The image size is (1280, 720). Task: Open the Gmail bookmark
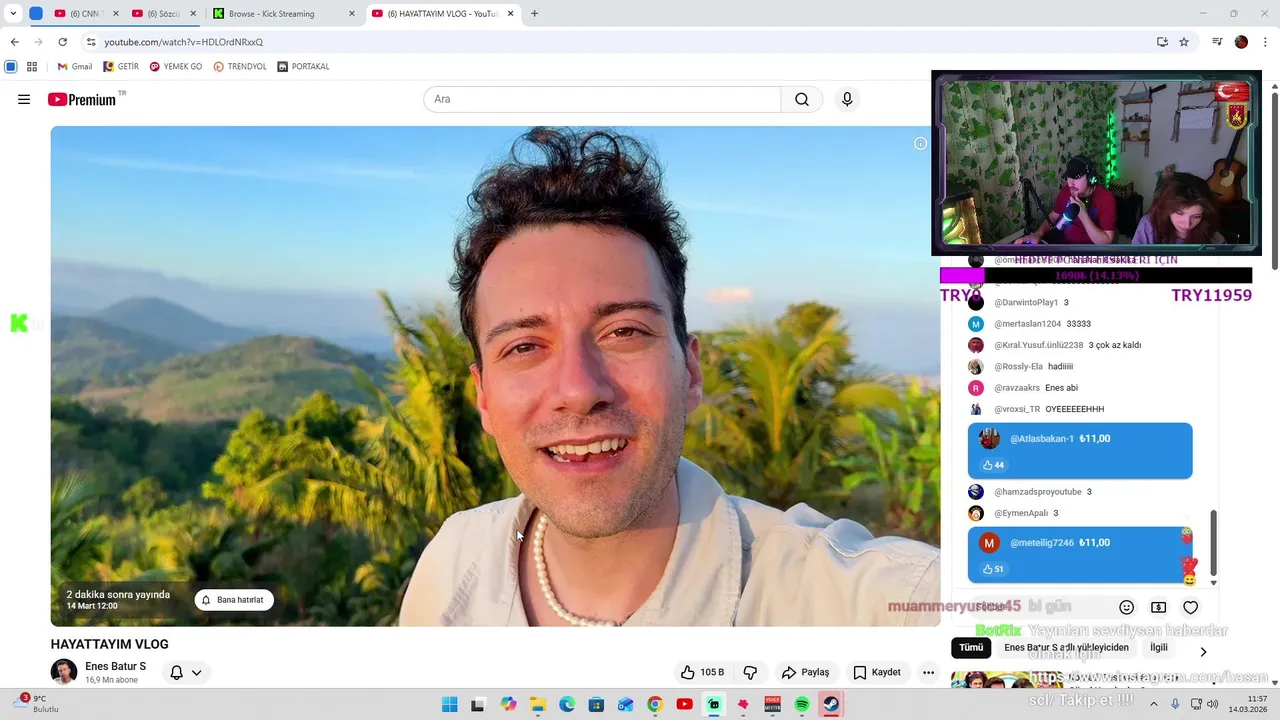pos(75,67)
